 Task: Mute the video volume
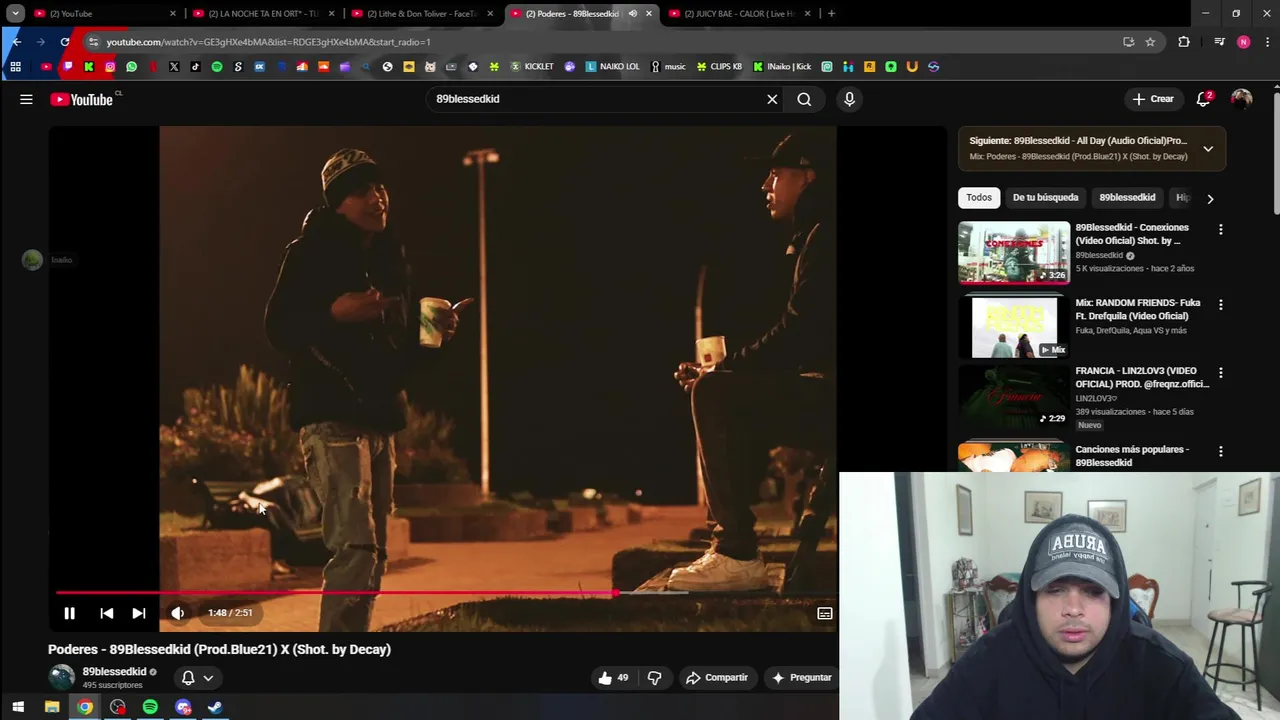(x=177, y=613)
